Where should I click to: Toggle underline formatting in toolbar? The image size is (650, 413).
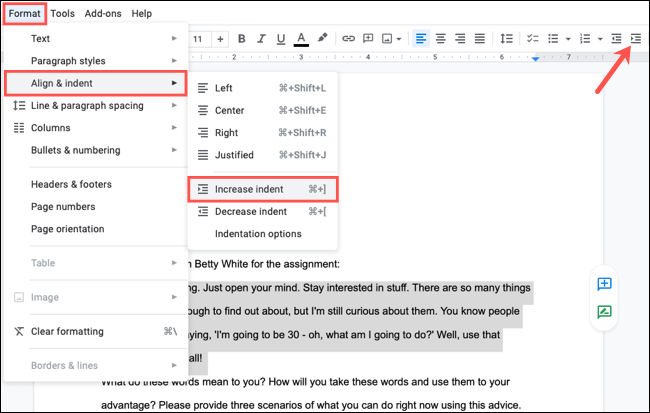pos(281,39)
